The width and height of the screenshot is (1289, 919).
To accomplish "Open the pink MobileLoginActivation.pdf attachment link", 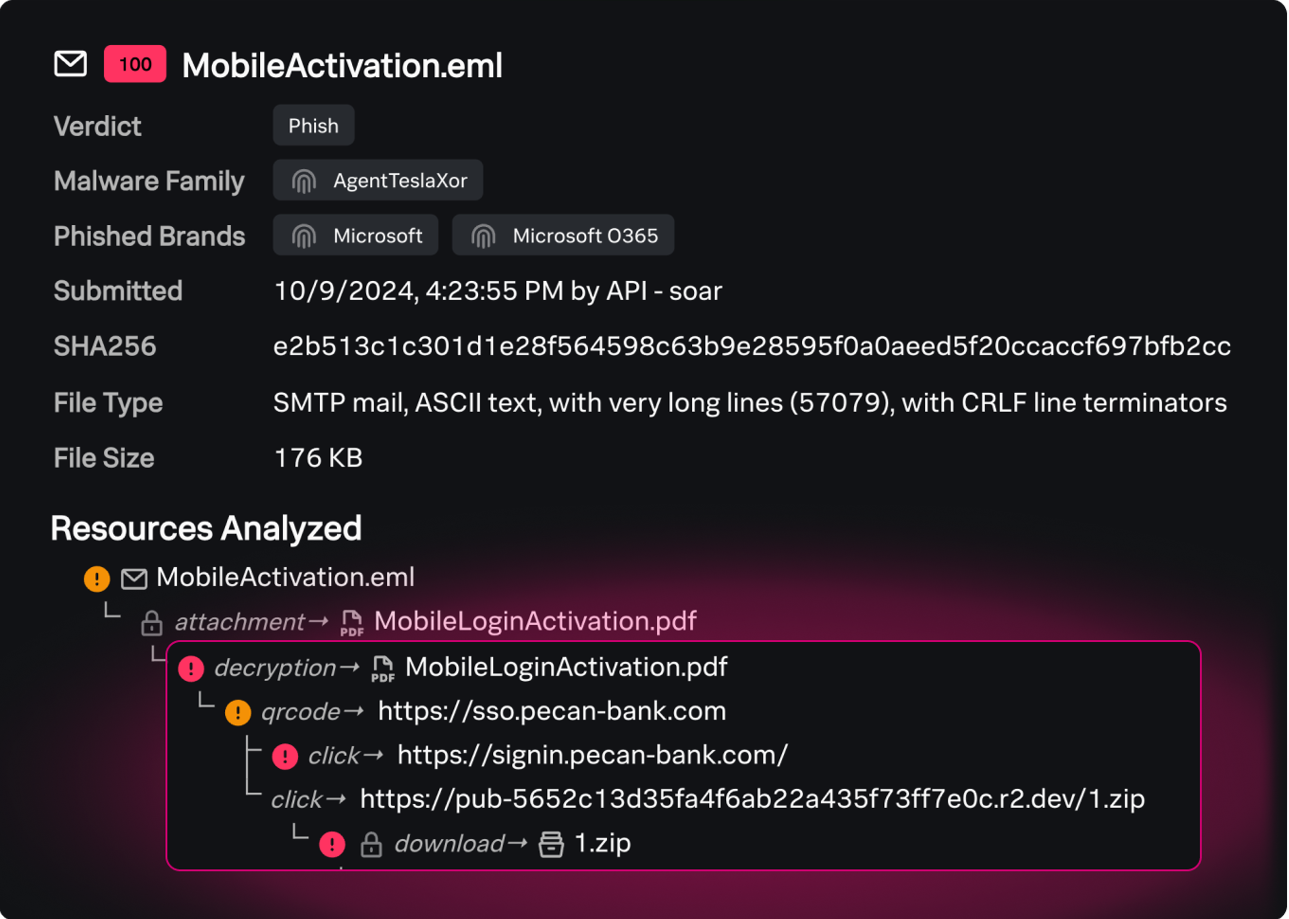I will click(534, 621).
